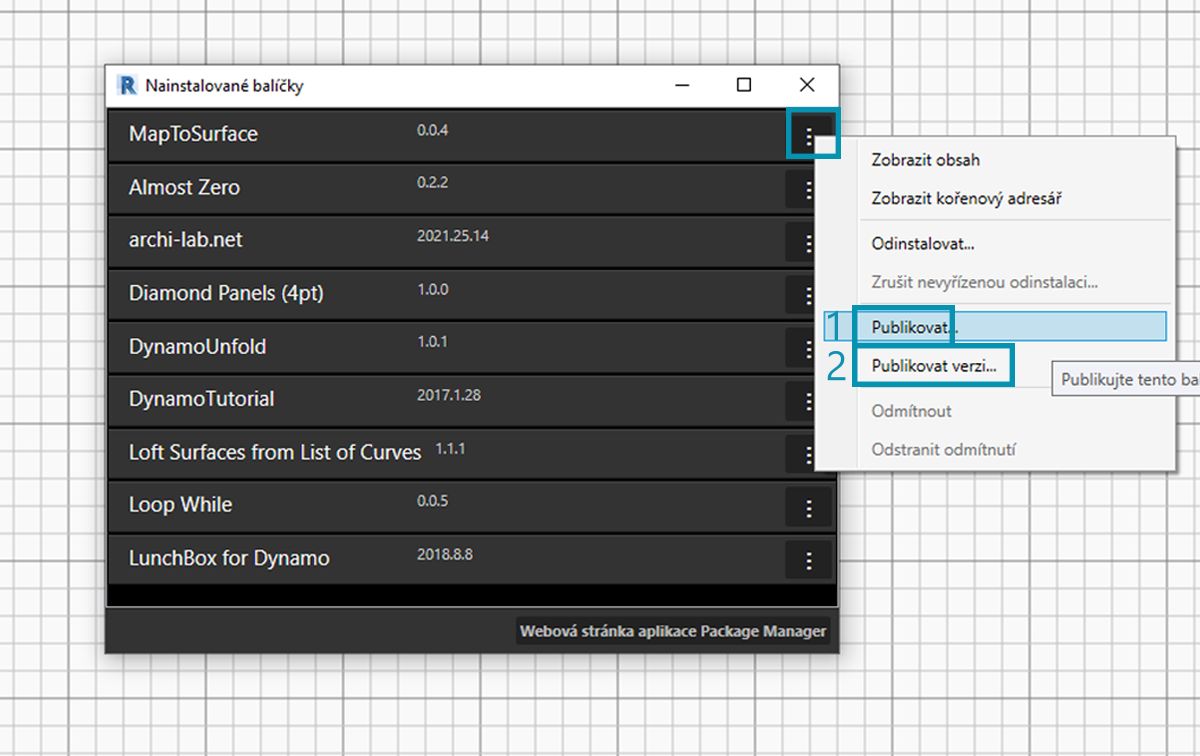Select the Loop While package name

coord(180,505)
